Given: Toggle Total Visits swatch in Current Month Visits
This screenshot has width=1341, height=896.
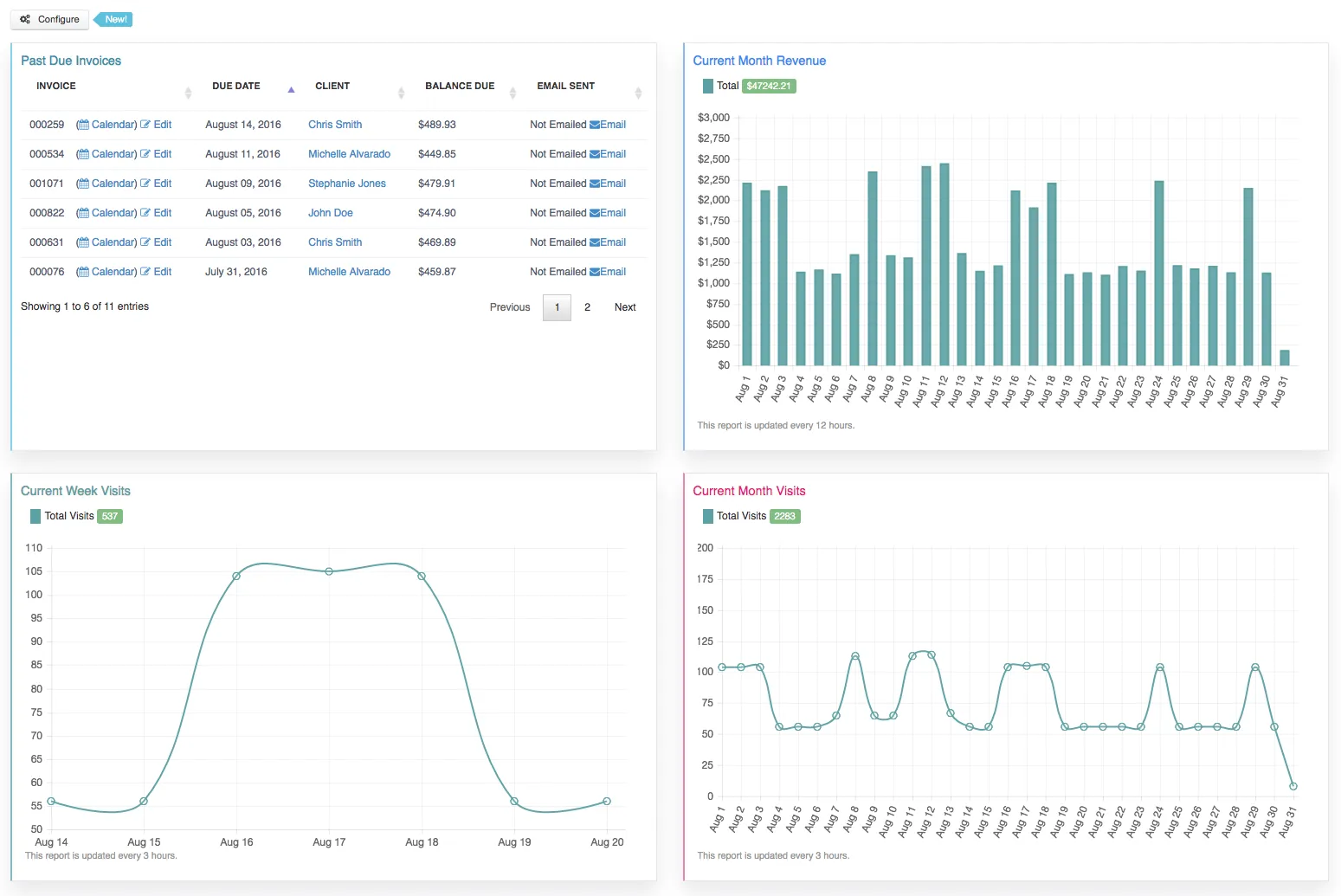Looking at the screenshot, I should coord(708,516).
